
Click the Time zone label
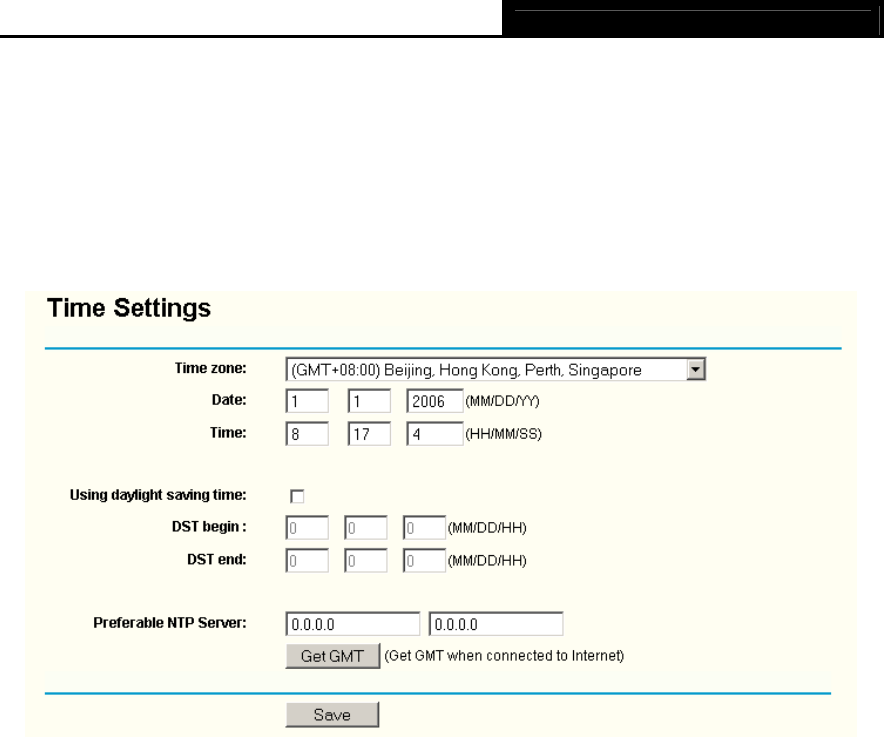(x=210, y=368)
